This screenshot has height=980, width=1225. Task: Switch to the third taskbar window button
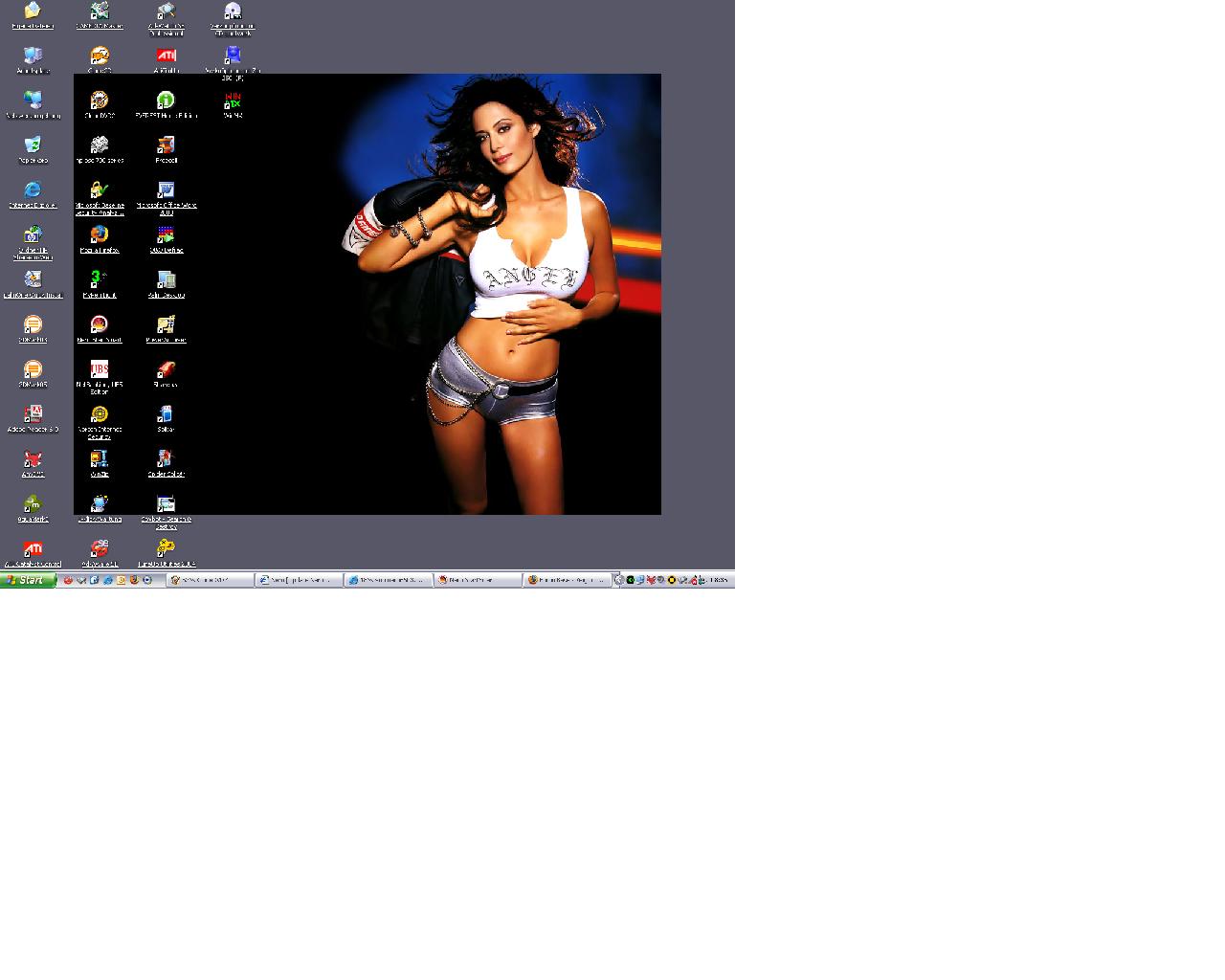coord(388,580)
